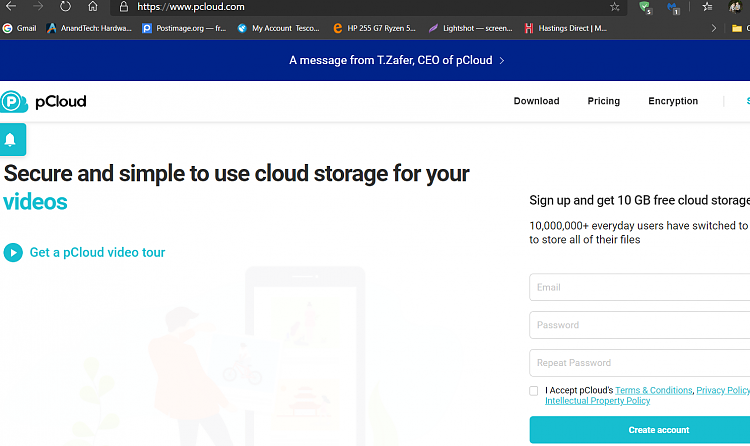This screenshot has width=750, height=446.
Task: Open the Terms & Conditions link
Action: (x=653, y=390)
